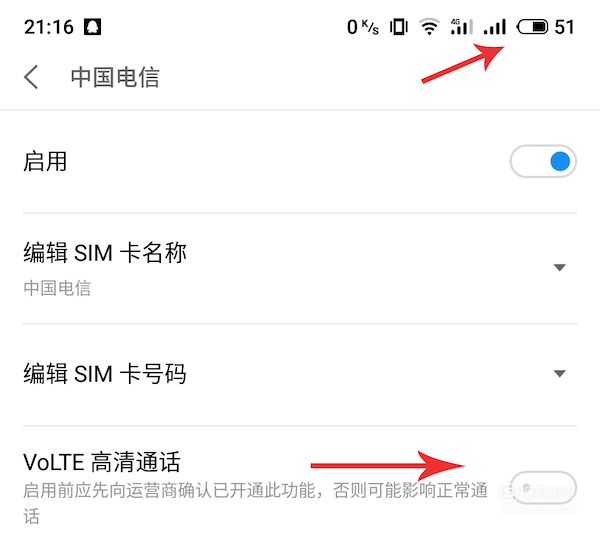Expand the 编辑 SIM 卡名称 dropdown arrow
600x539 pixels.
pyautogui.click(x=559, y=267)
